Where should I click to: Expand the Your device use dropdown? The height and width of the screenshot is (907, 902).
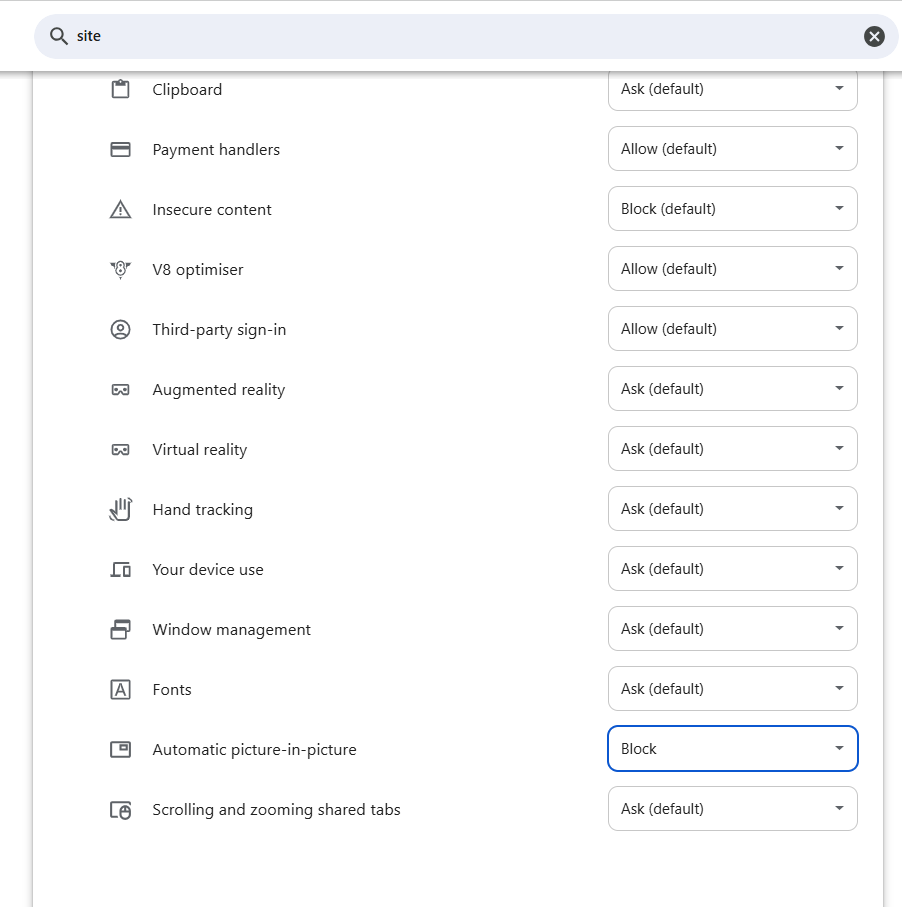(x=732, y=569)
